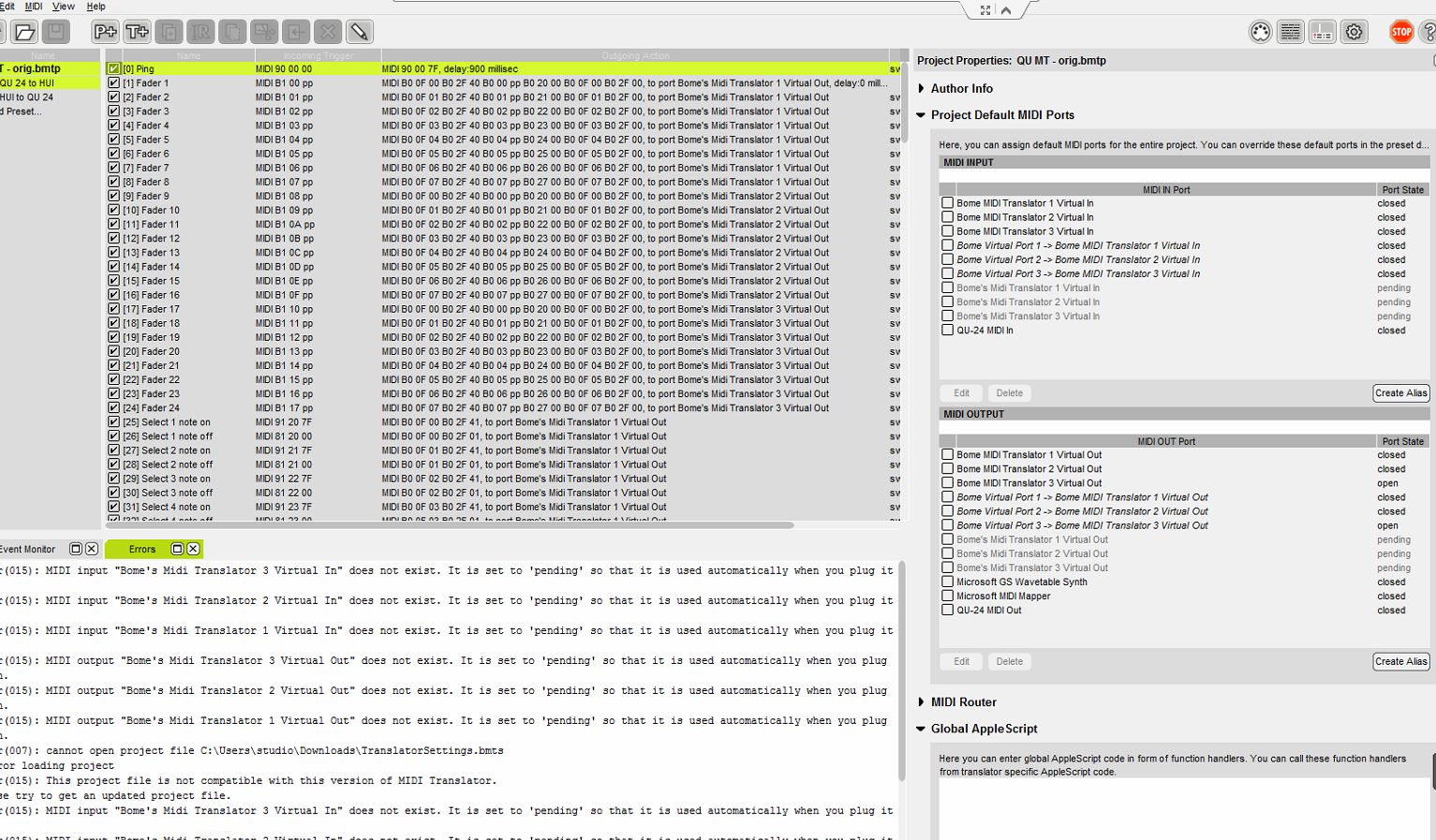Open the Help menu

96,7
